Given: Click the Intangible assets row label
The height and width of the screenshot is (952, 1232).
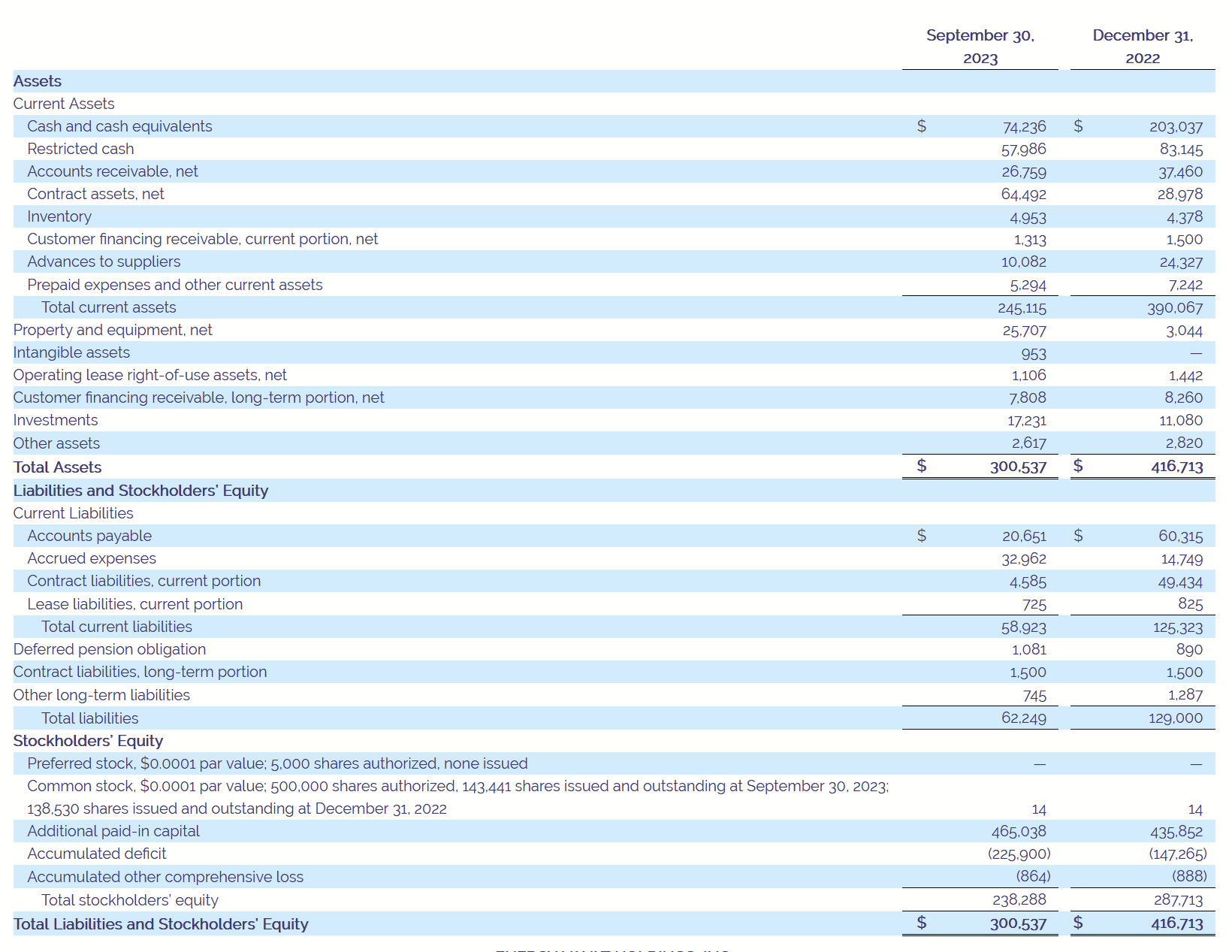Looking at the screenshot, I should [x=71, y=352].
